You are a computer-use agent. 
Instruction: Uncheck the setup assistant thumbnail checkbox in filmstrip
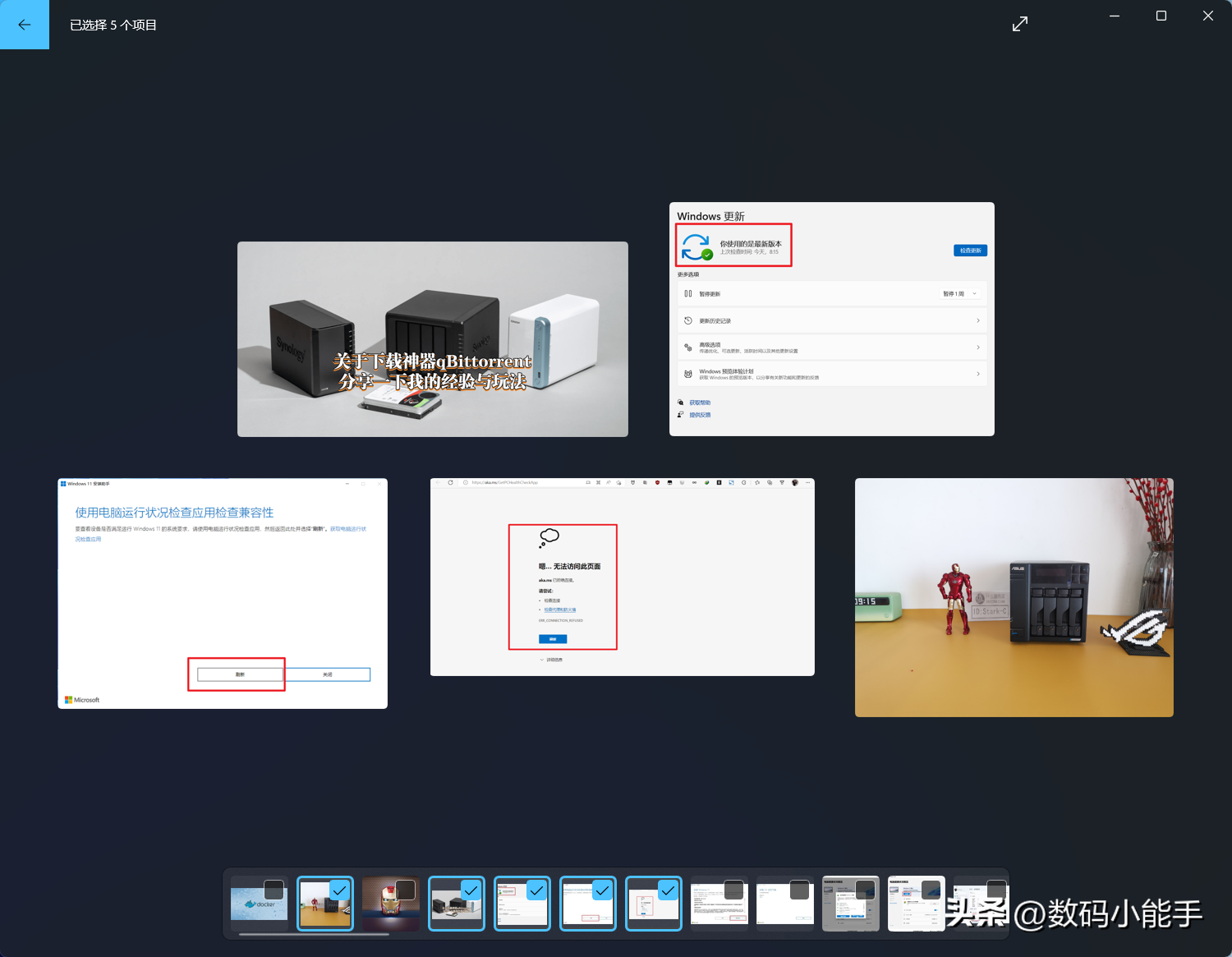(602, 890)
